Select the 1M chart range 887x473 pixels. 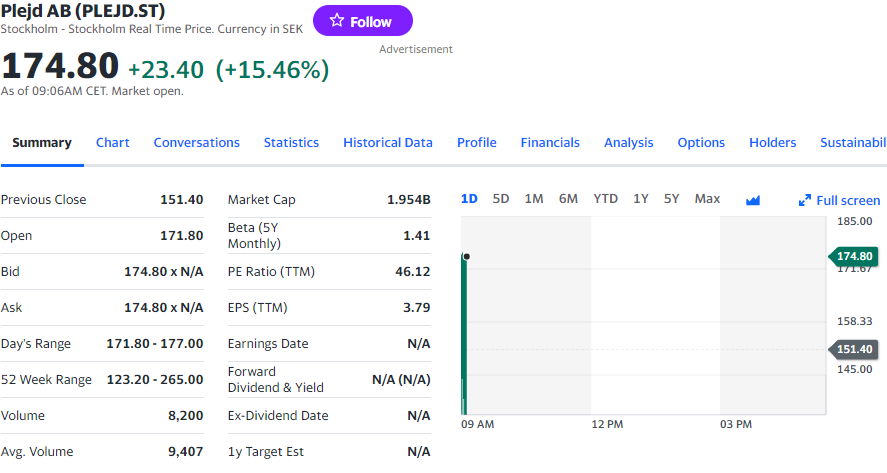[534, 199]
